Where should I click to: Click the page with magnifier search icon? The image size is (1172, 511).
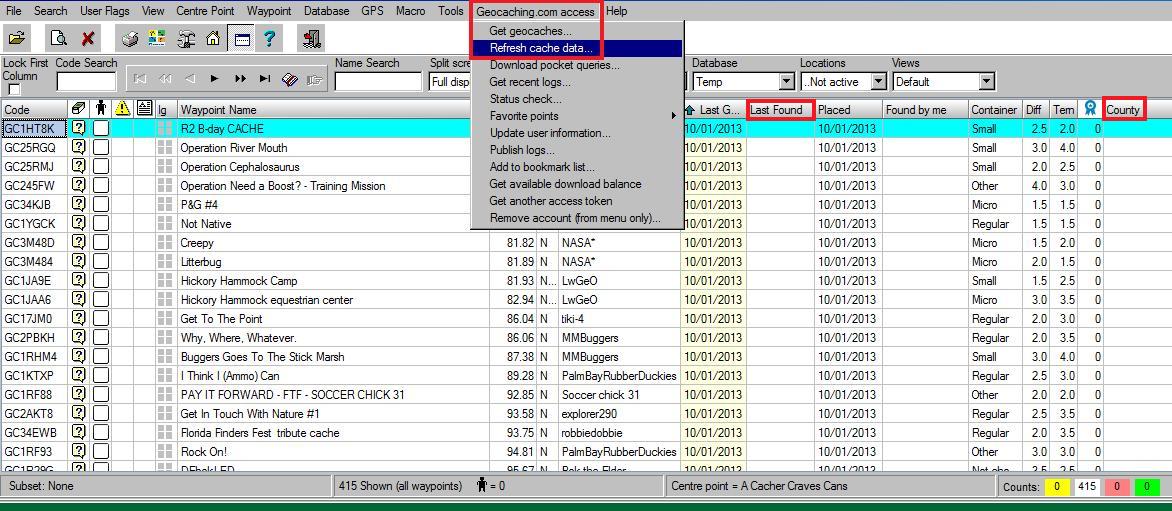tap(58, 38)
